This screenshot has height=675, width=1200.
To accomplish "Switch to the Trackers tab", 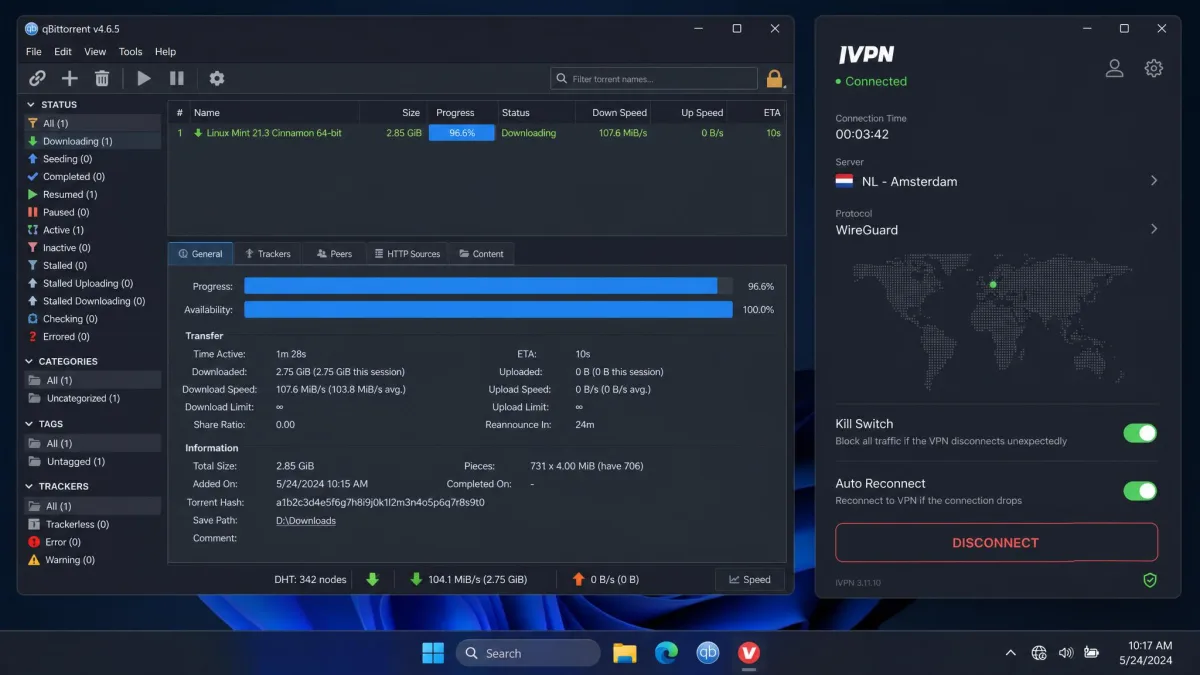I will click(268, 254).
